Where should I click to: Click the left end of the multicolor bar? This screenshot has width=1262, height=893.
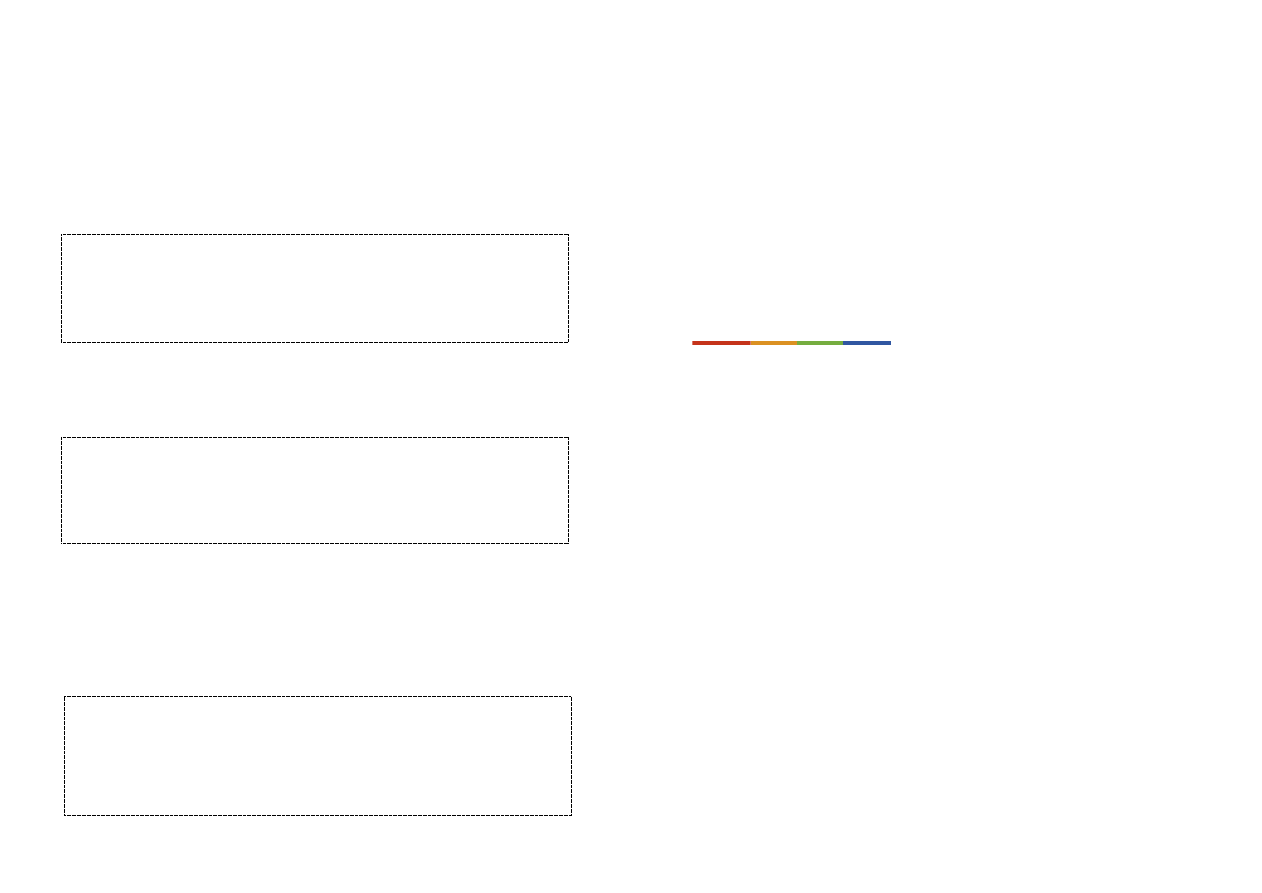tap(694, 343)
